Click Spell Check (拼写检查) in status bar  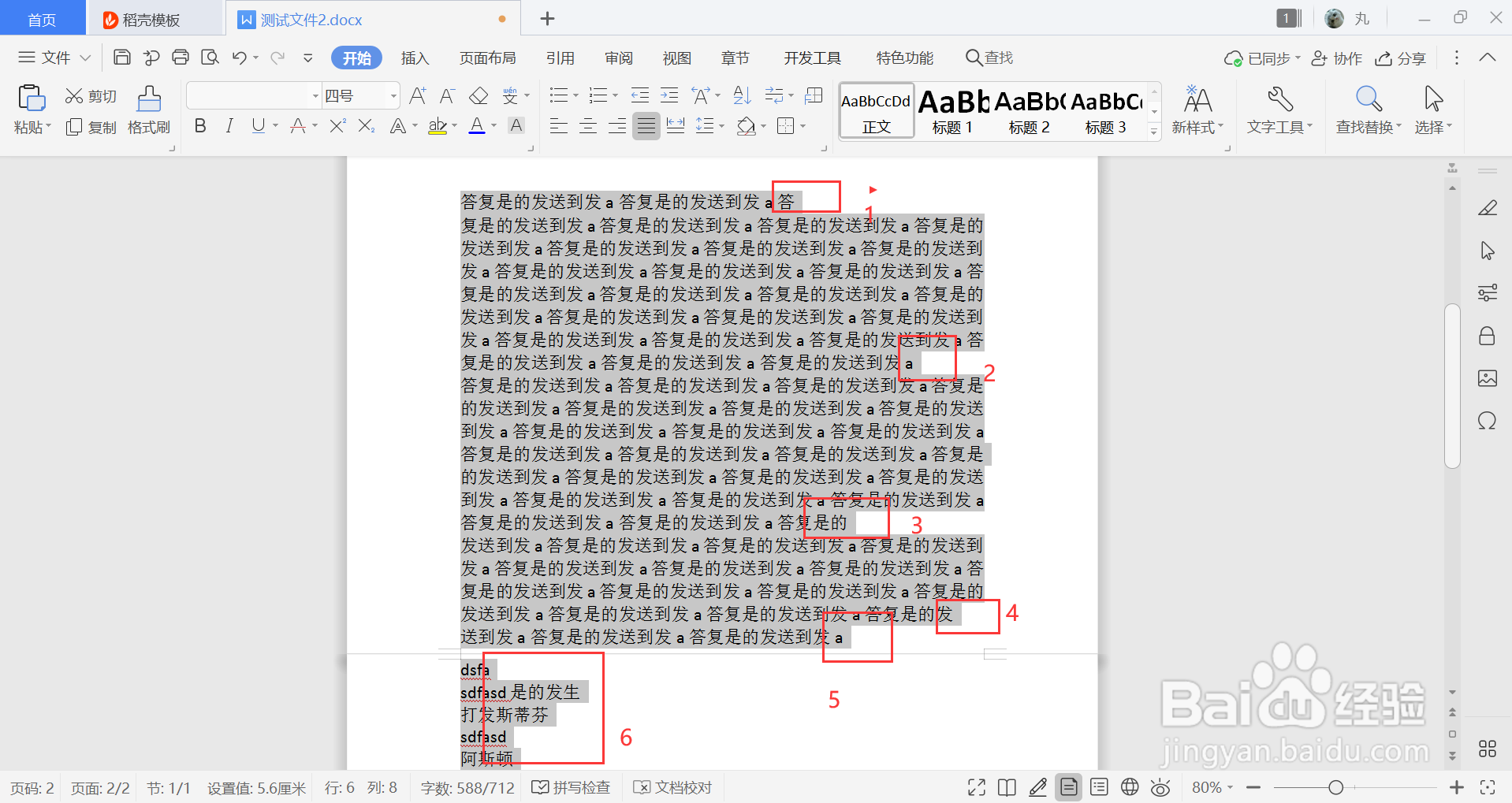coord(572,787)
